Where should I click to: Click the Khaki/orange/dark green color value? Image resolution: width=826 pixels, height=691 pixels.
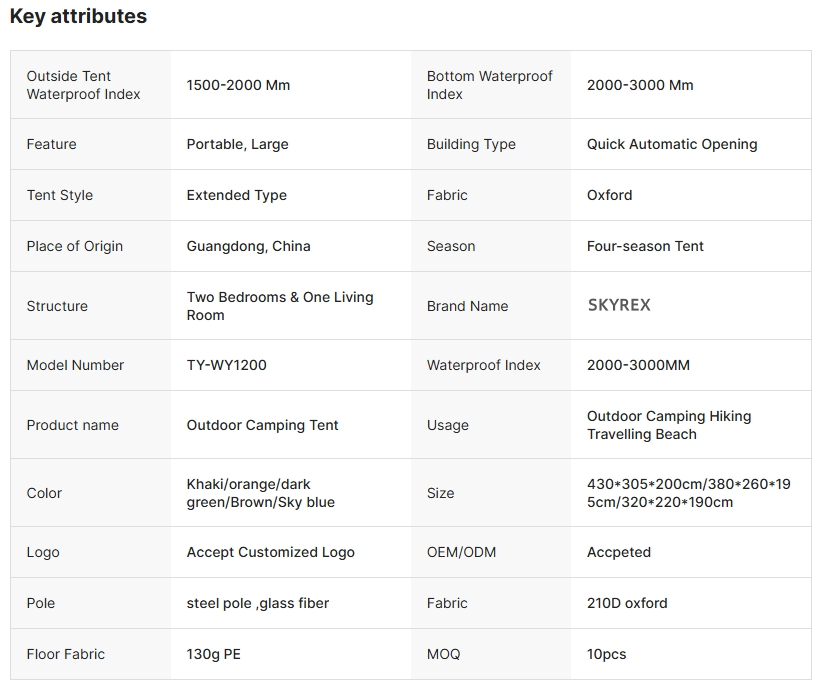coord(260,493)
